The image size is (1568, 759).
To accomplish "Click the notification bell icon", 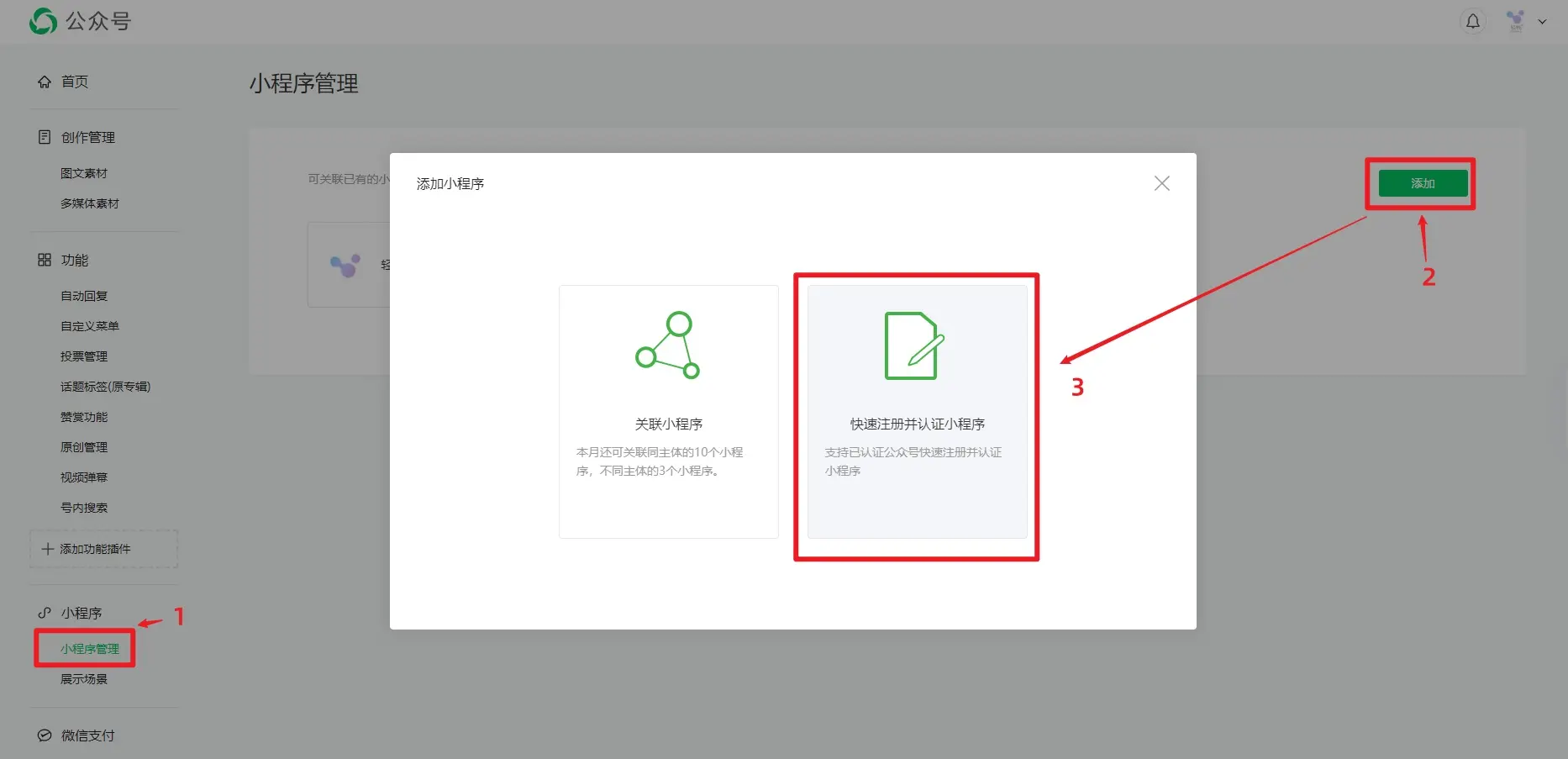I will click(x=1472, y=22).
